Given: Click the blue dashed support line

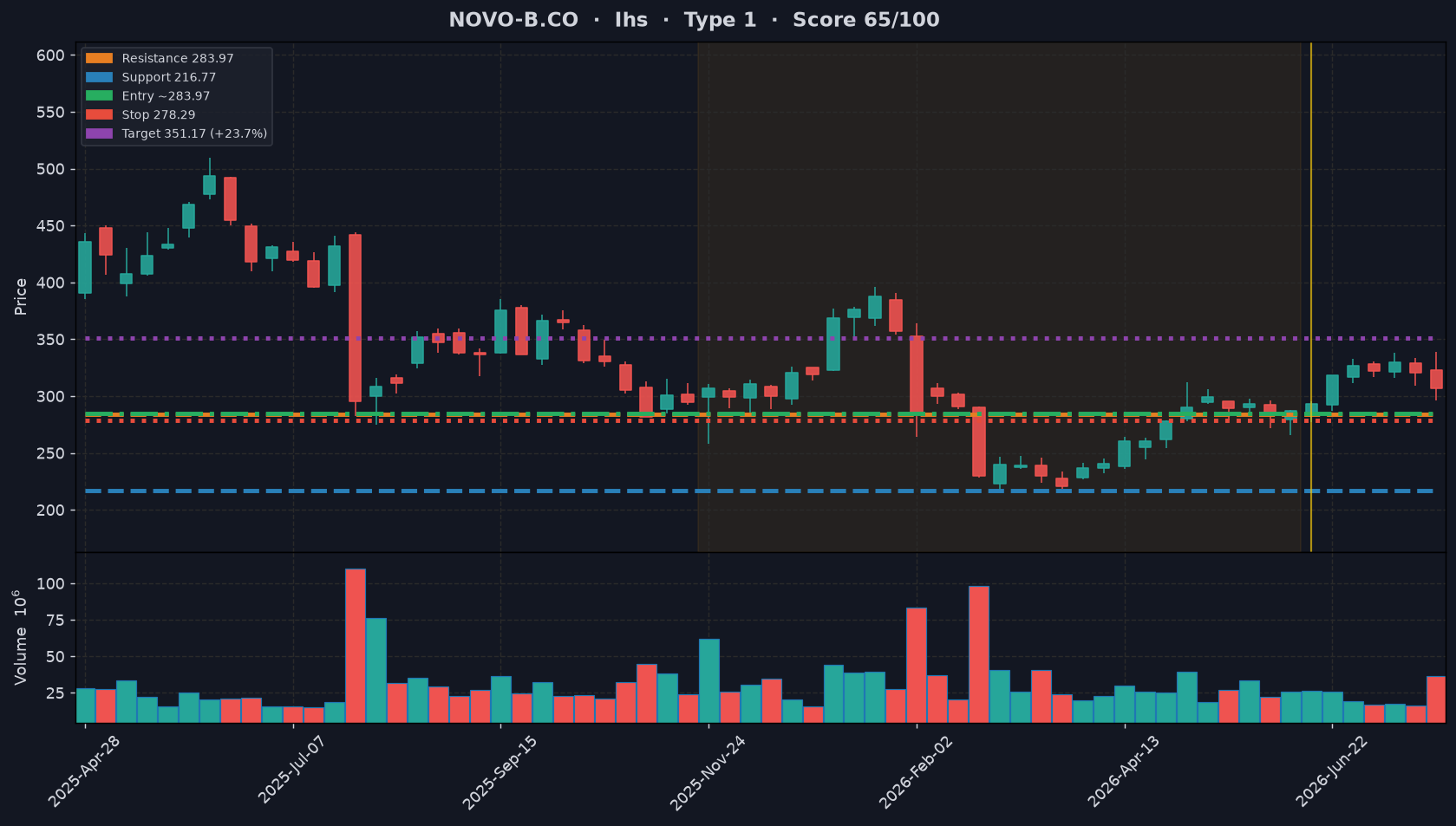Looking at the screenshot, I should tap(759, 491).
